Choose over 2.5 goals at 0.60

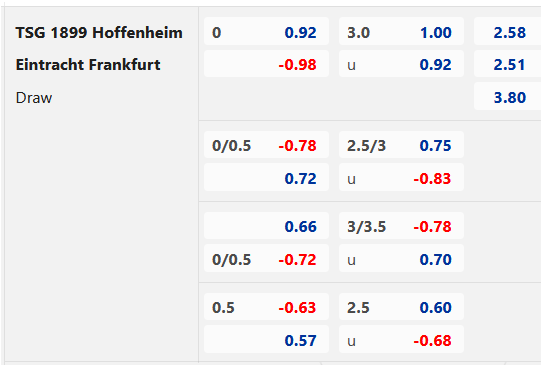(401, 307)
